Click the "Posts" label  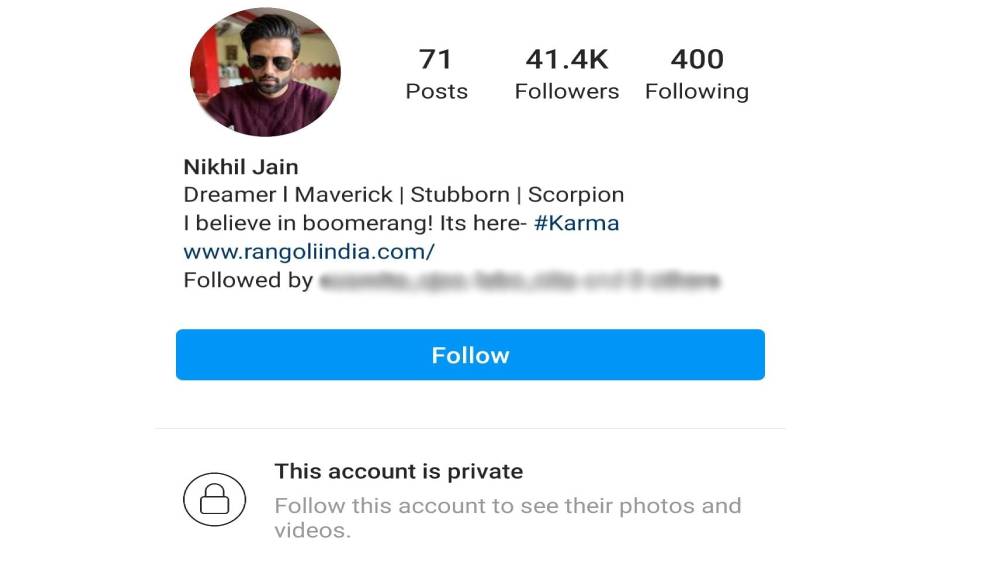(x=436, y=92)
